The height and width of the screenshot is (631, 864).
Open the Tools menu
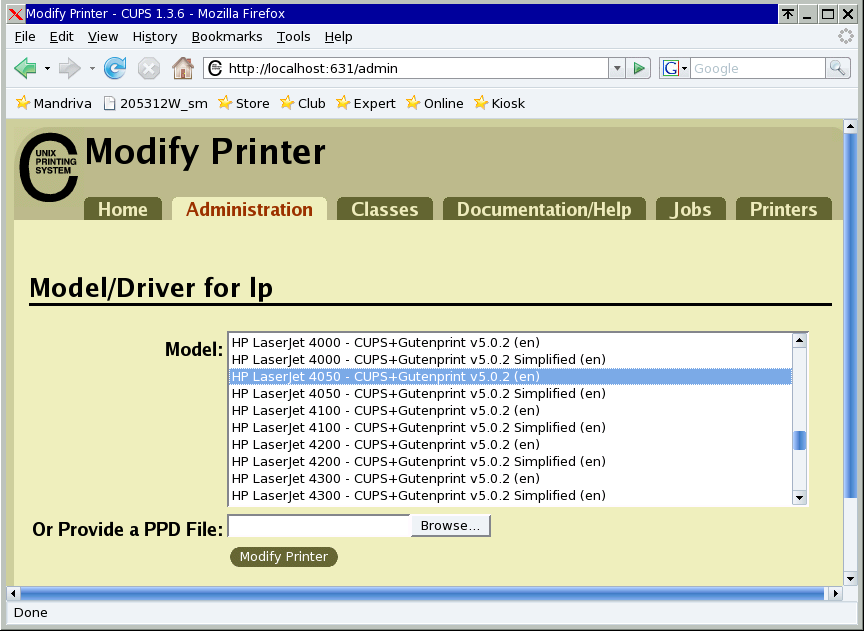pyautogui.click(x=293, y=36)
